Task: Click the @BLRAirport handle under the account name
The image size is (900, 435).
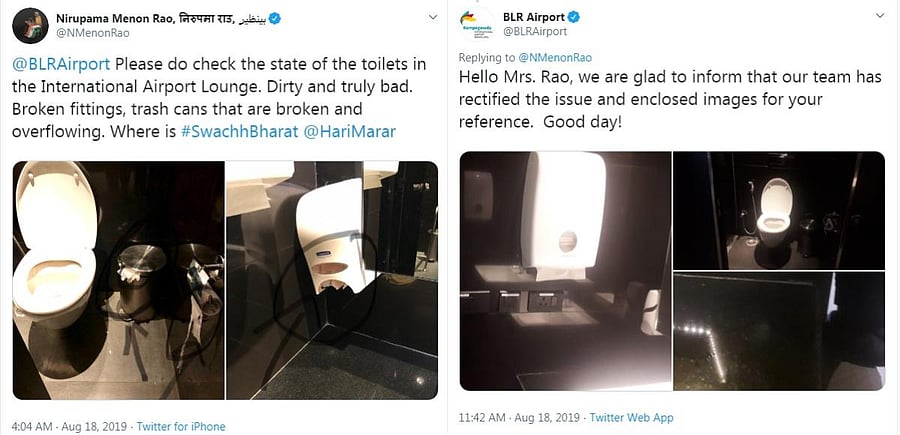Action: pos(535,32)
